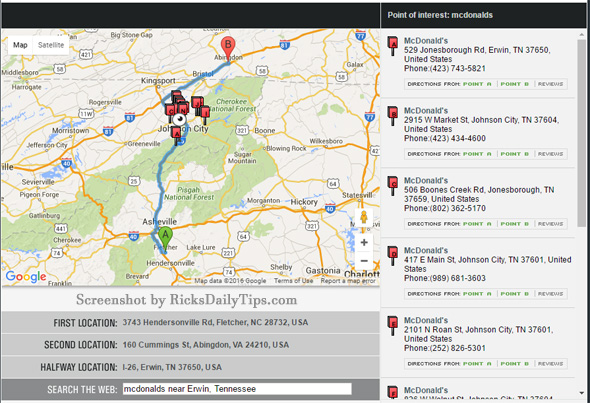590x403 pixels.
Task: Open Street View with the pegman icon
Action: (x=364, y=218)
